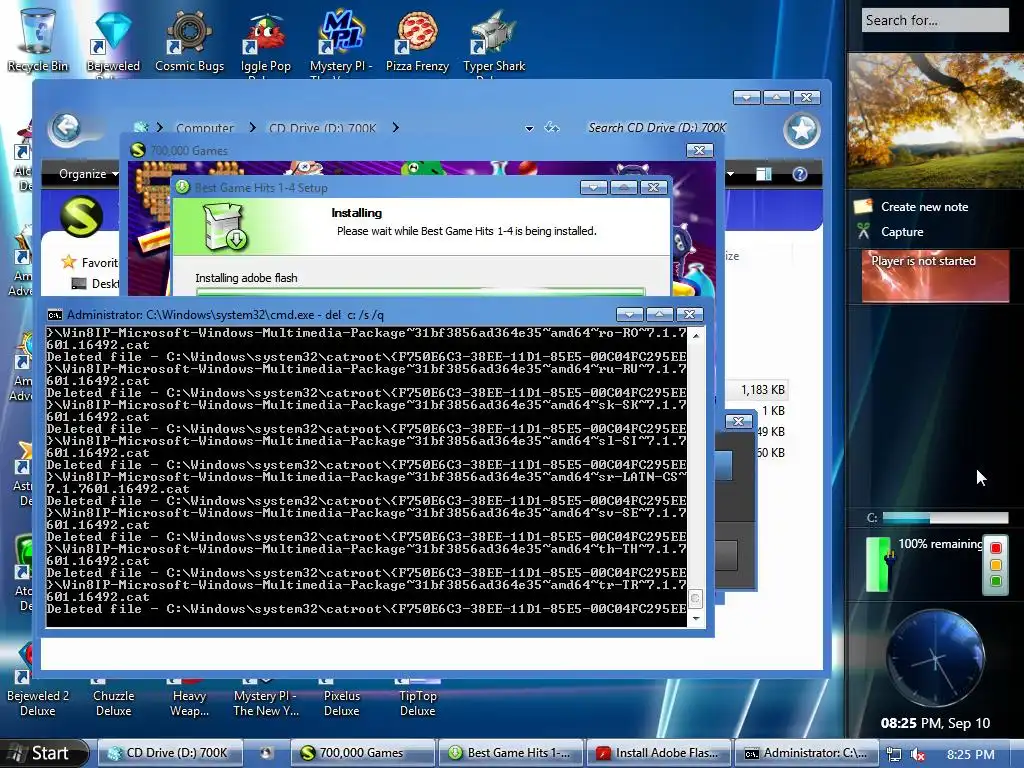Click the landscape slideshow gadget picture
This screenshot has height=768, width=1024.
point(935,121)
